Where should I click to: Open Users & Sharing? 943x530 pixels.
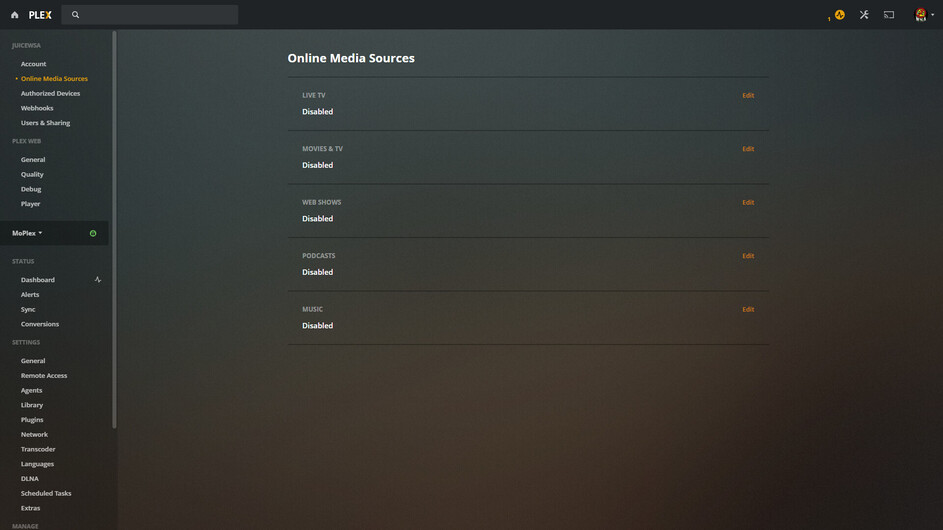(x=45, y=123)
